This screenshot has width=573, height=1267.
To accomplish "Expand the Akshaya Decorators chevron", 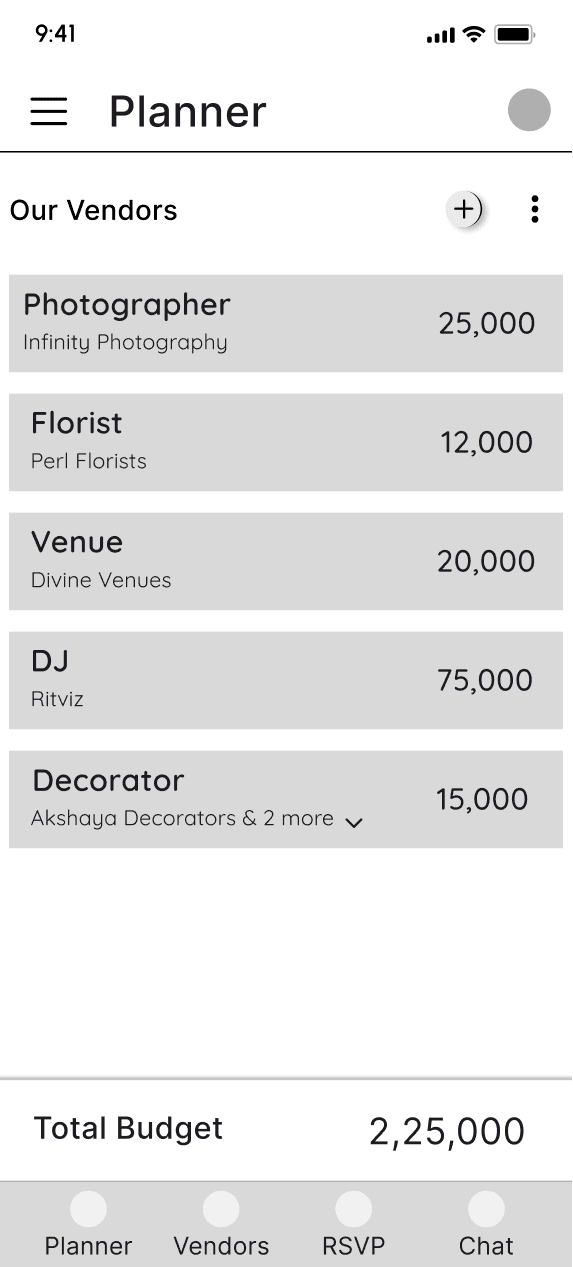I will tap(353, 822).
